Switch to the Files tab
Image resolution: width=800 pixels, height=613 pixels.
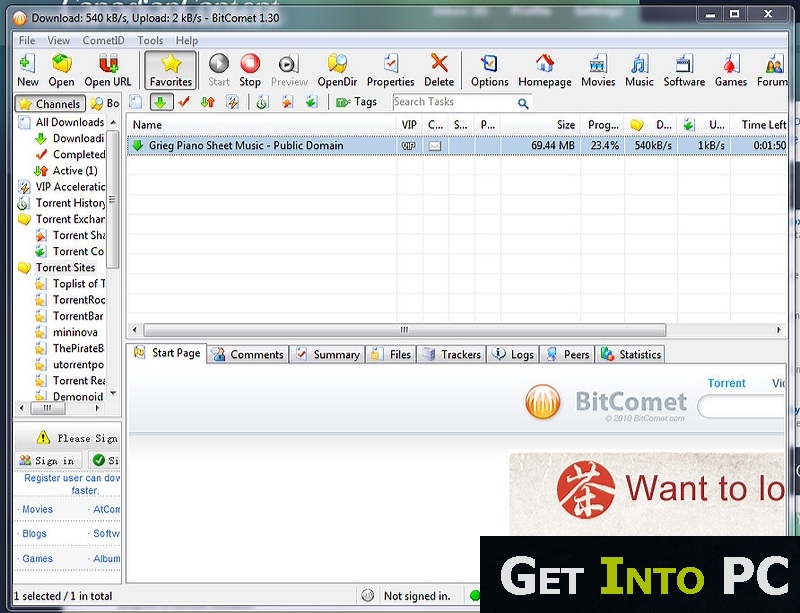point(391,354)
